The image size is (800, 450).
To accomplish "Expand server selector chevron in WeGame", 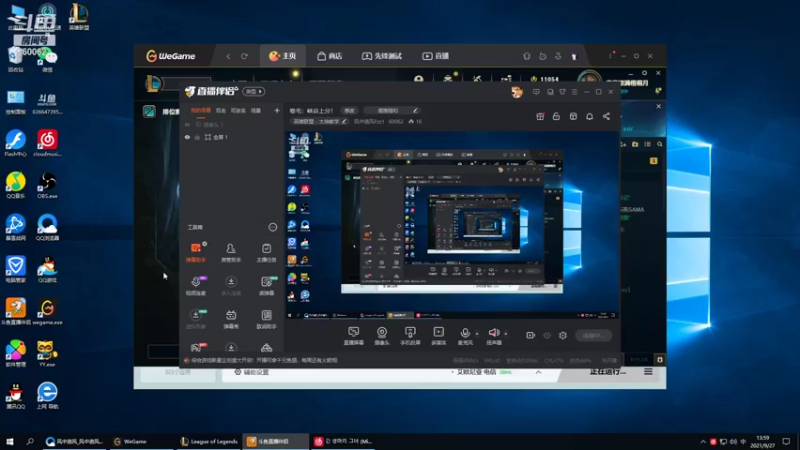I will point(538,372).
